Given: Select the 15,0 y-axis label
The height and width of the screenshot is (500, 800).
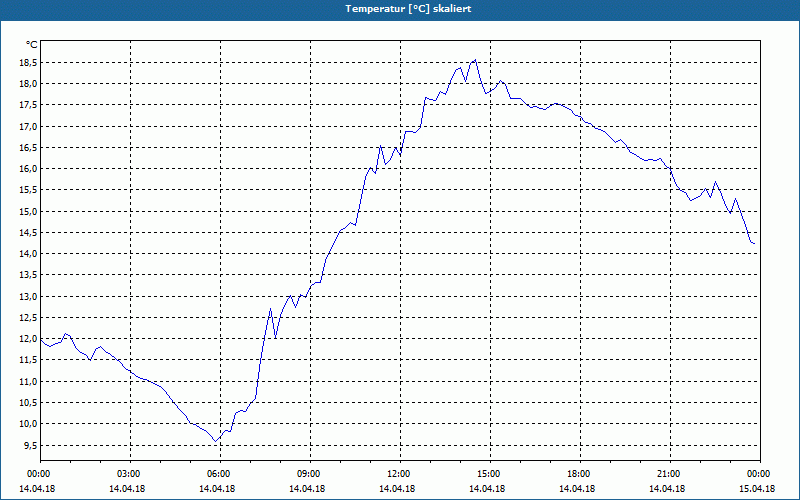Looking at the screenshot, I should coord(29,212).
